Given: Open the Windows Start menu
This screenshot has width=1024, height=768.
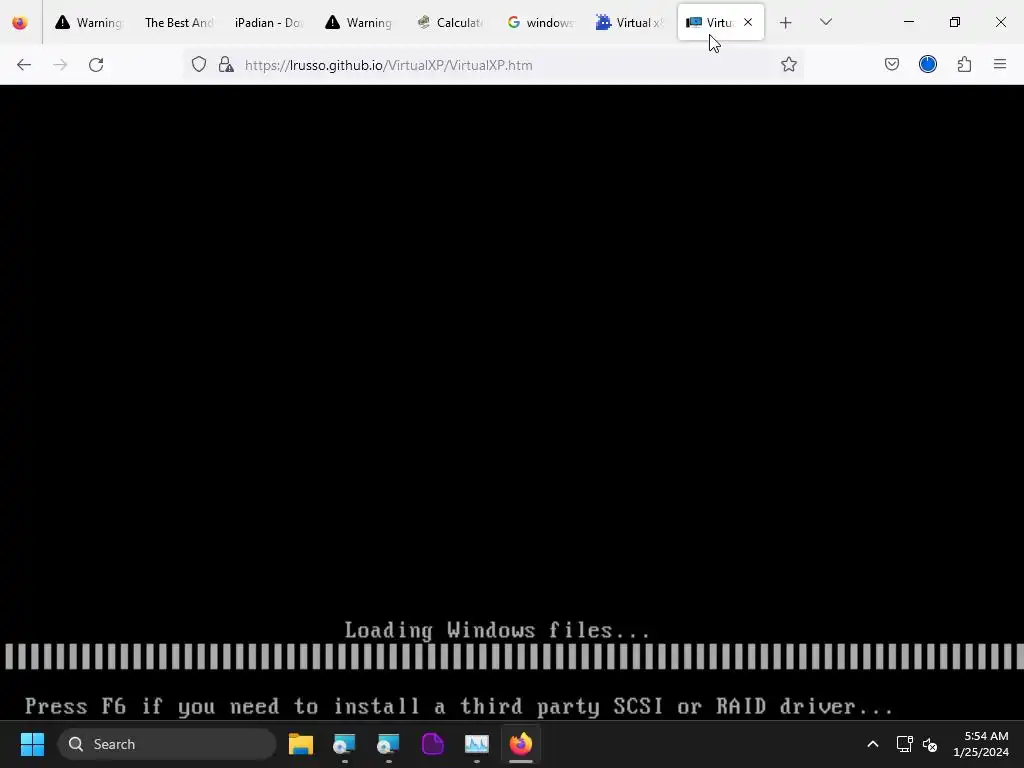Looking at the screenshot, I should click(33, 744).
